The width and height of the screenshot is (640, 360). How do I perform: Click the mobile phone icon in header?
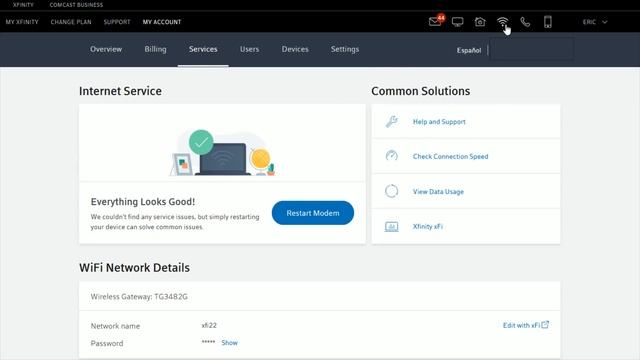tap(548, 22)
